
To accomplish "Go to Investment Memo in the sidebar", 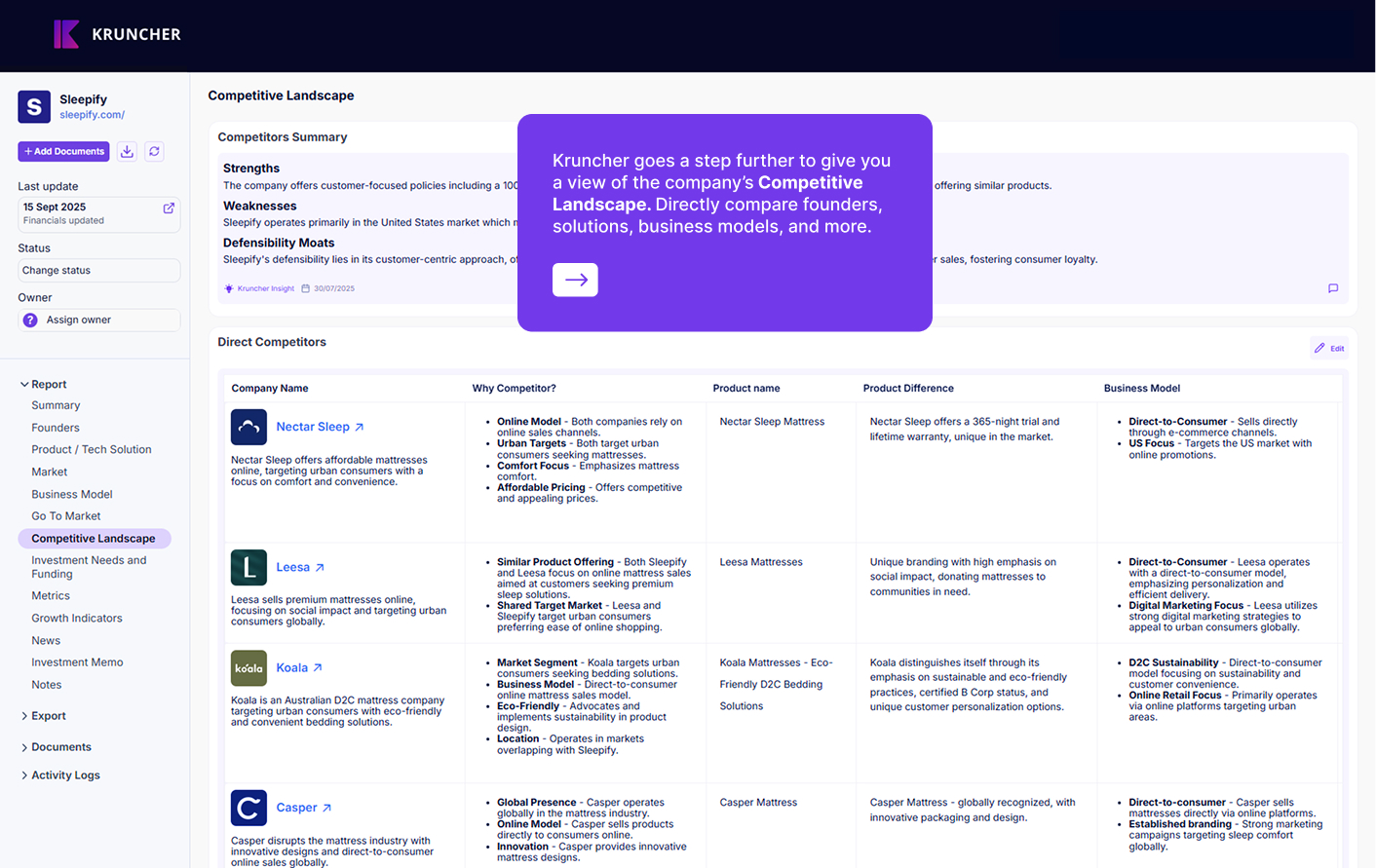I will pos(77,662).
